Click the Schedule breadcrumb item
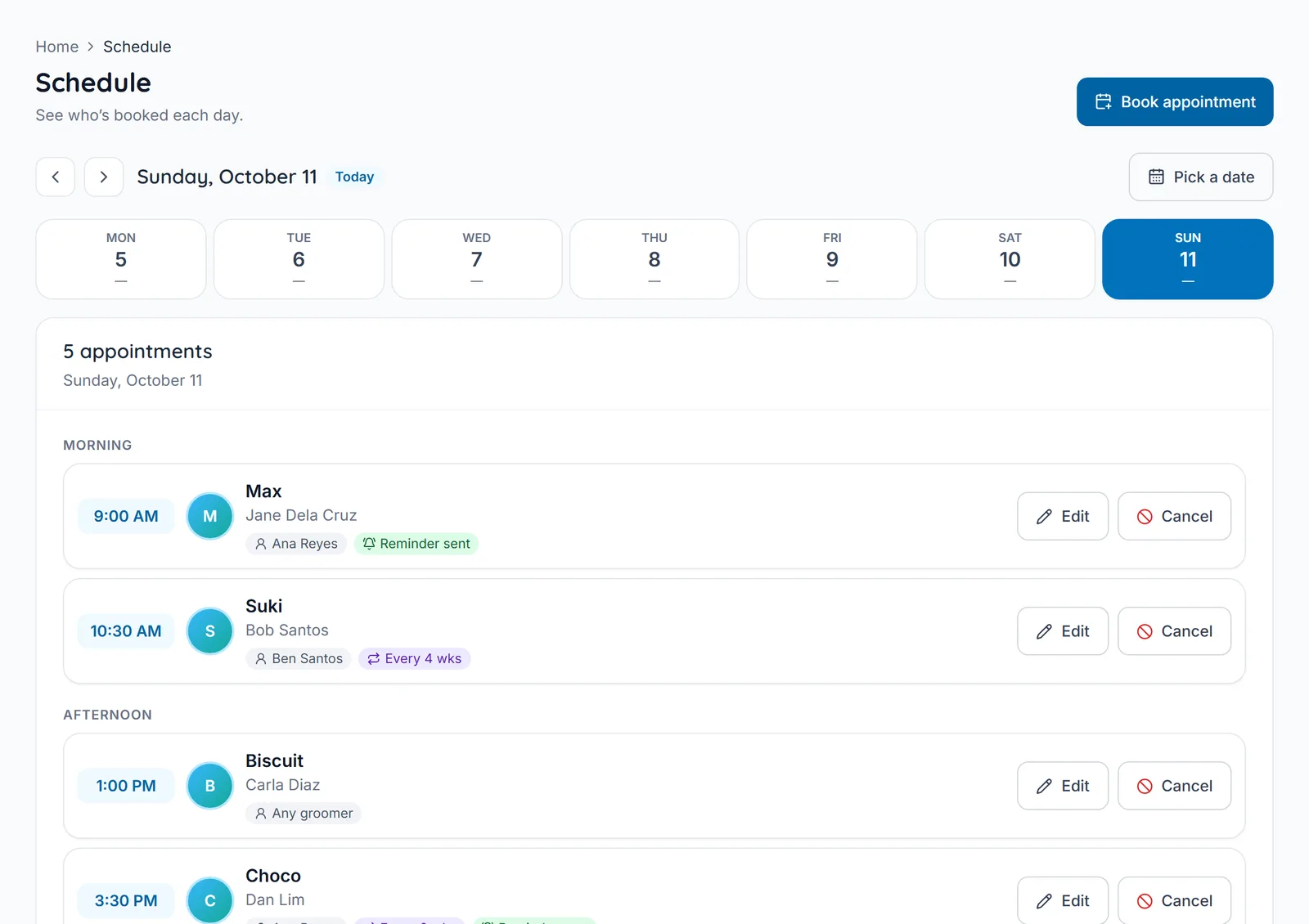Screen dimensions: 1309x924 click(x=137, y=47)
